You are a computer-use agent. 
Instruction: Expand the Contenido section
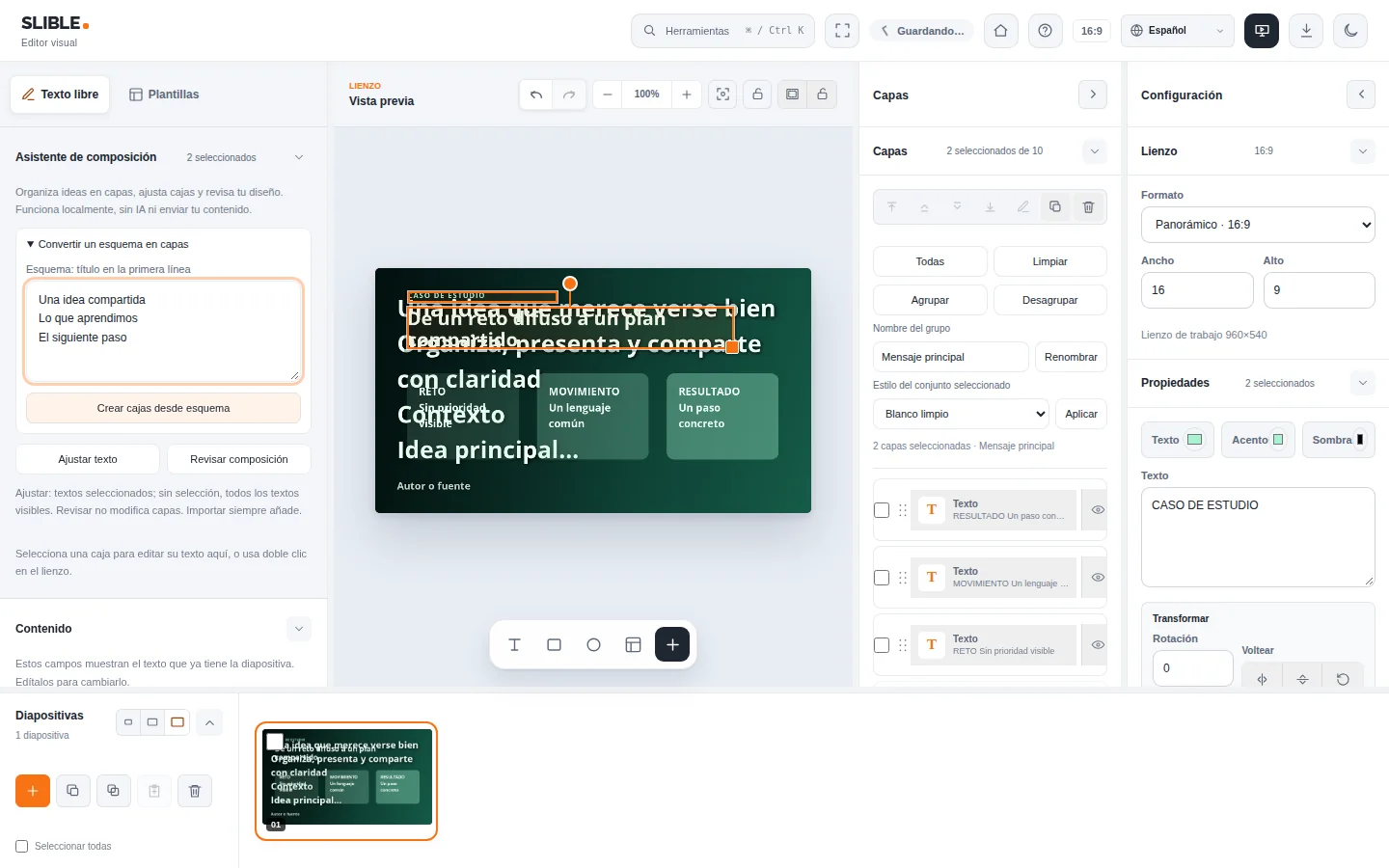coord(299,629)
